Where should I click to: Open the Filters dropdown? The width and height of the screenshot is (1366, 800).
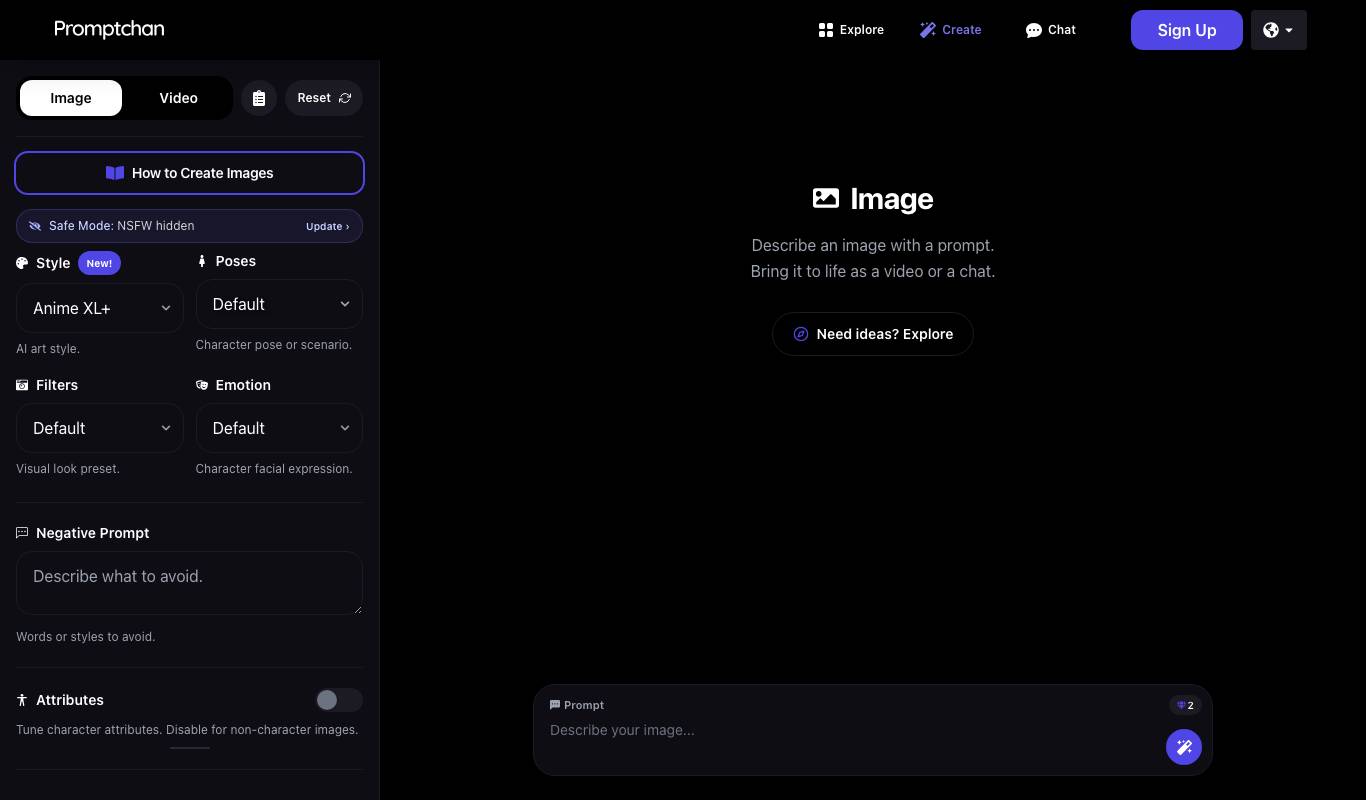pos(100,428)
